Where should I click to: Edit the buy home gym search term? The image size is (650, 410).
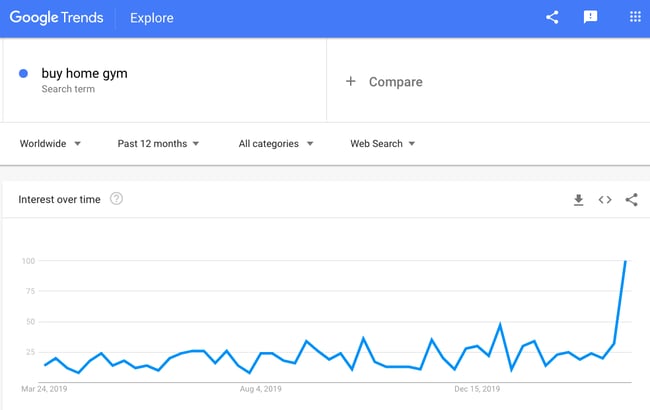[x=85, y=73]
